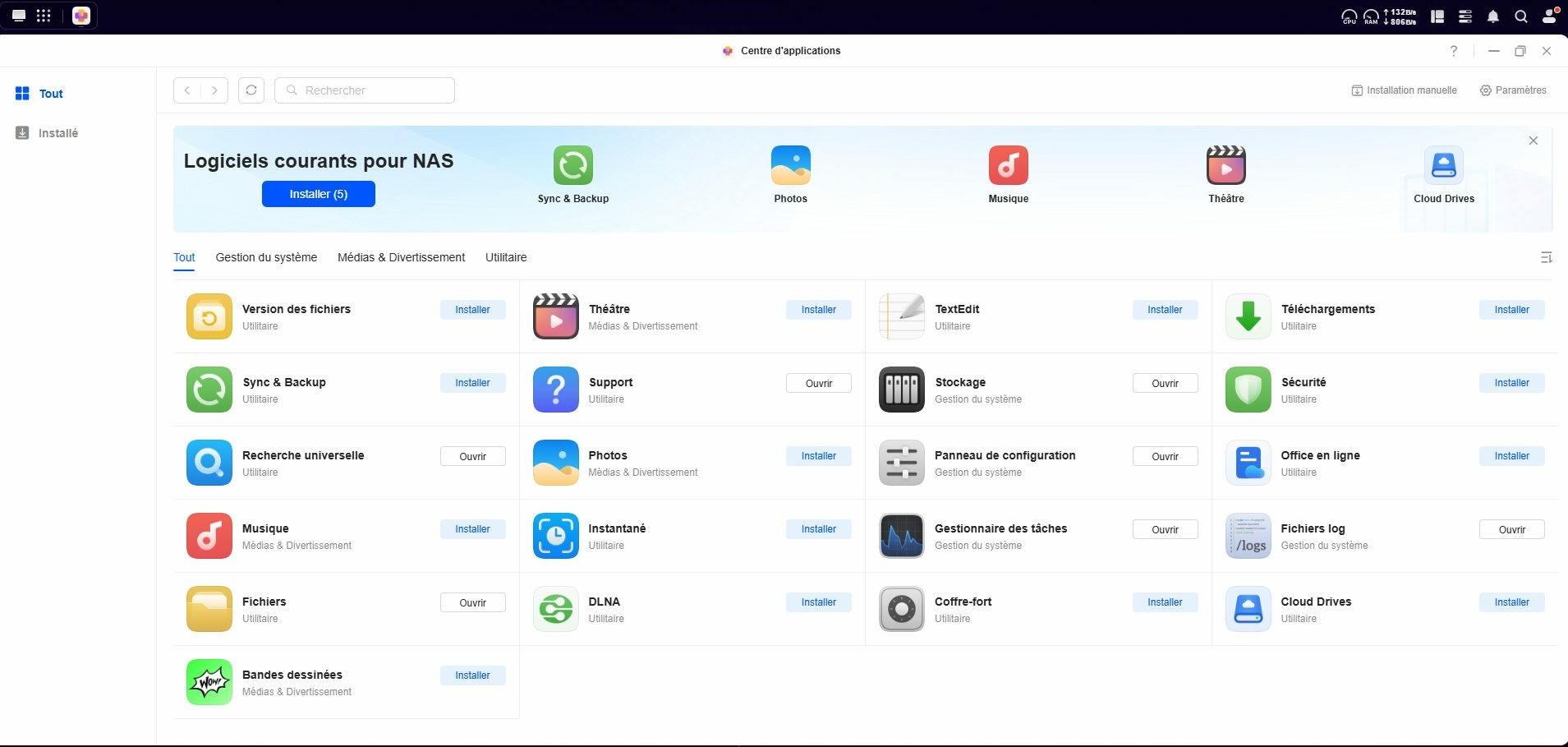This screenshot has width=1568, height=747.
Task: Click Installation manuelle link
Action: tap(1404, 90)
